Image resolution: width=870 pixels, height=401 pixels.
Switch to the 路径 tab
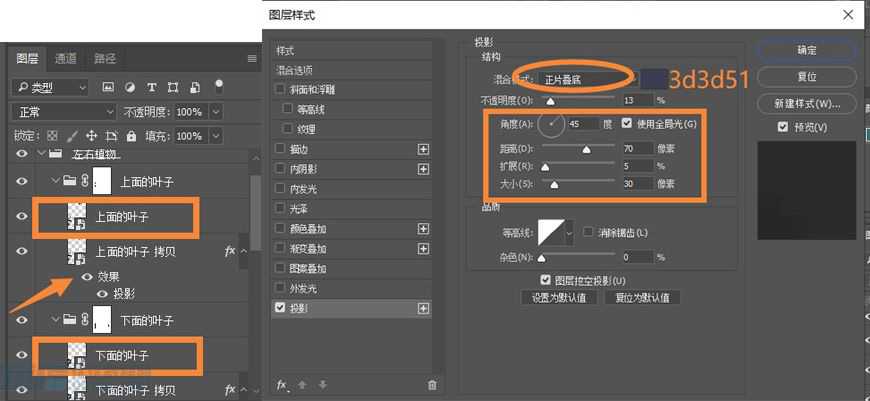[104, 58]
